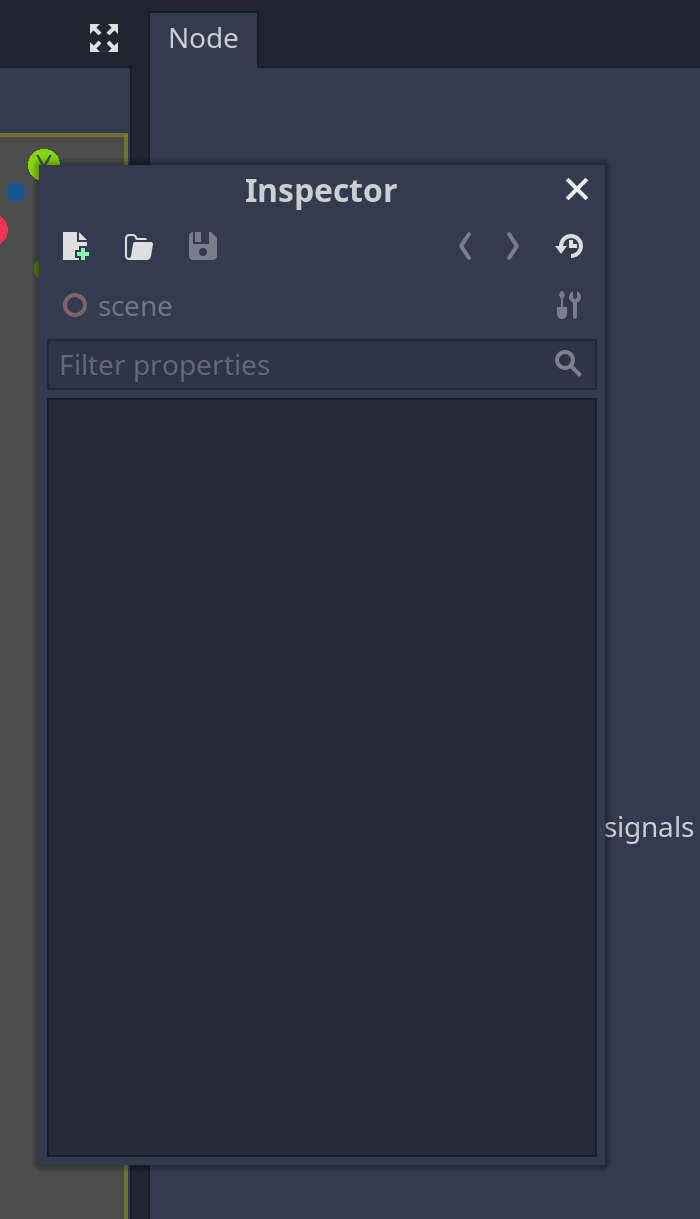Open extra resource options with the tools icon

(x=567, y=306)
